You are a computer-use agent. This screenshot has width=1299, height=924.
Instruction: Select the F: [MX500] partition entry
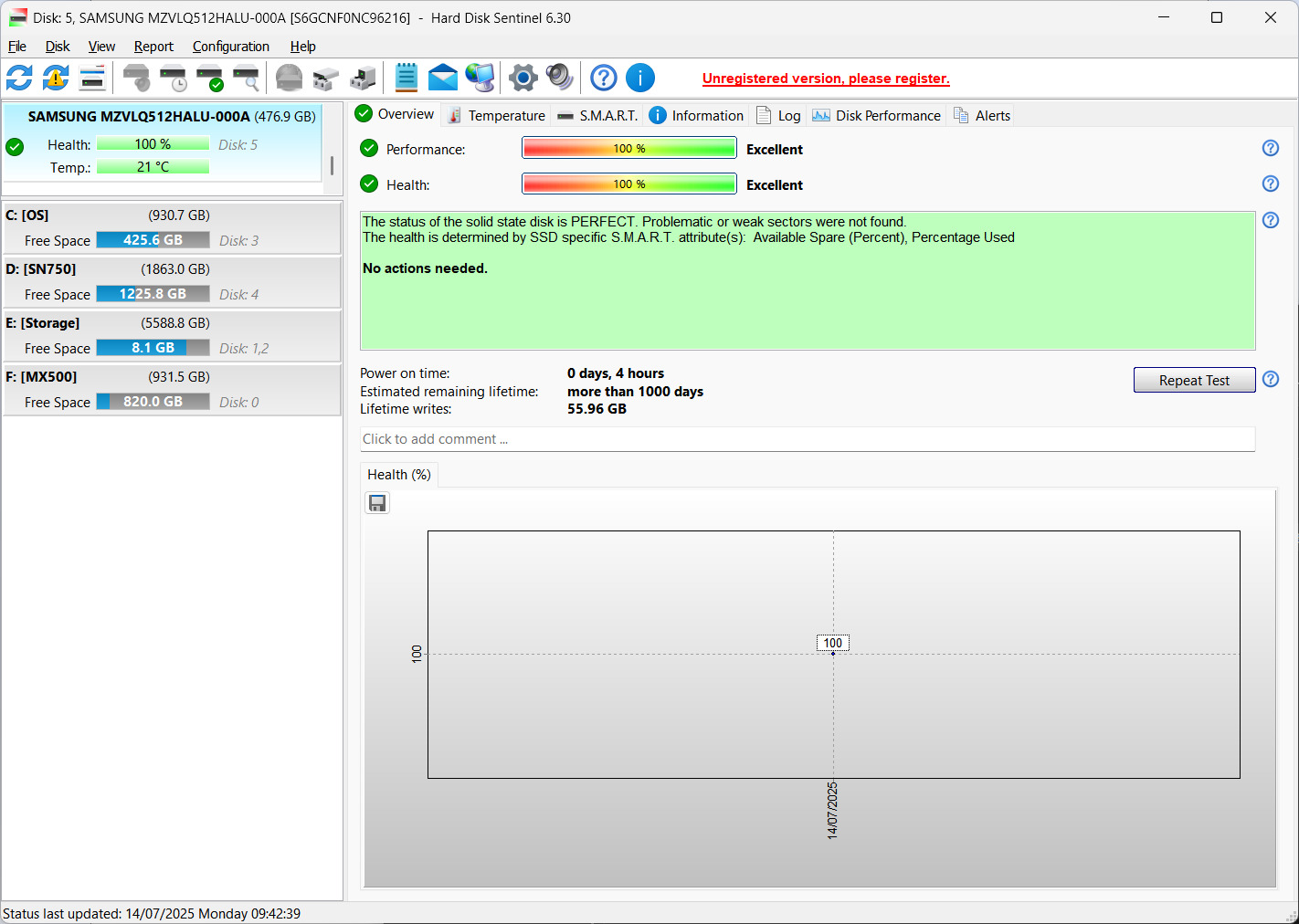click(x=172, y=390)
